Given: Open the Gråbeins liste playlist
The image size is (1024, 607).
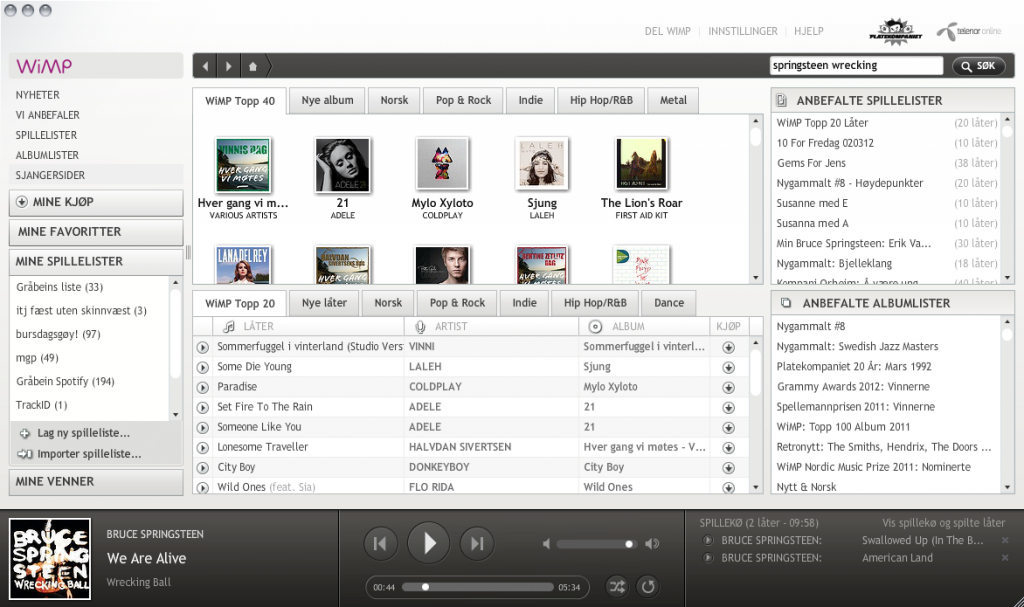Looking at the screenshot, I should tap(59, 287).
